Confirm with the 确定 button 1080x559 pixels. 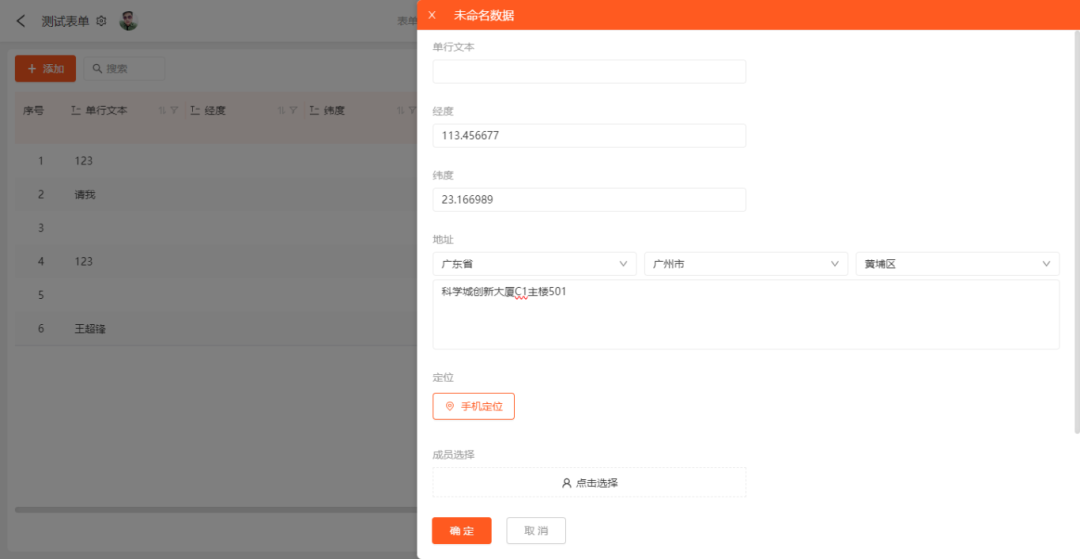(461, 531)
